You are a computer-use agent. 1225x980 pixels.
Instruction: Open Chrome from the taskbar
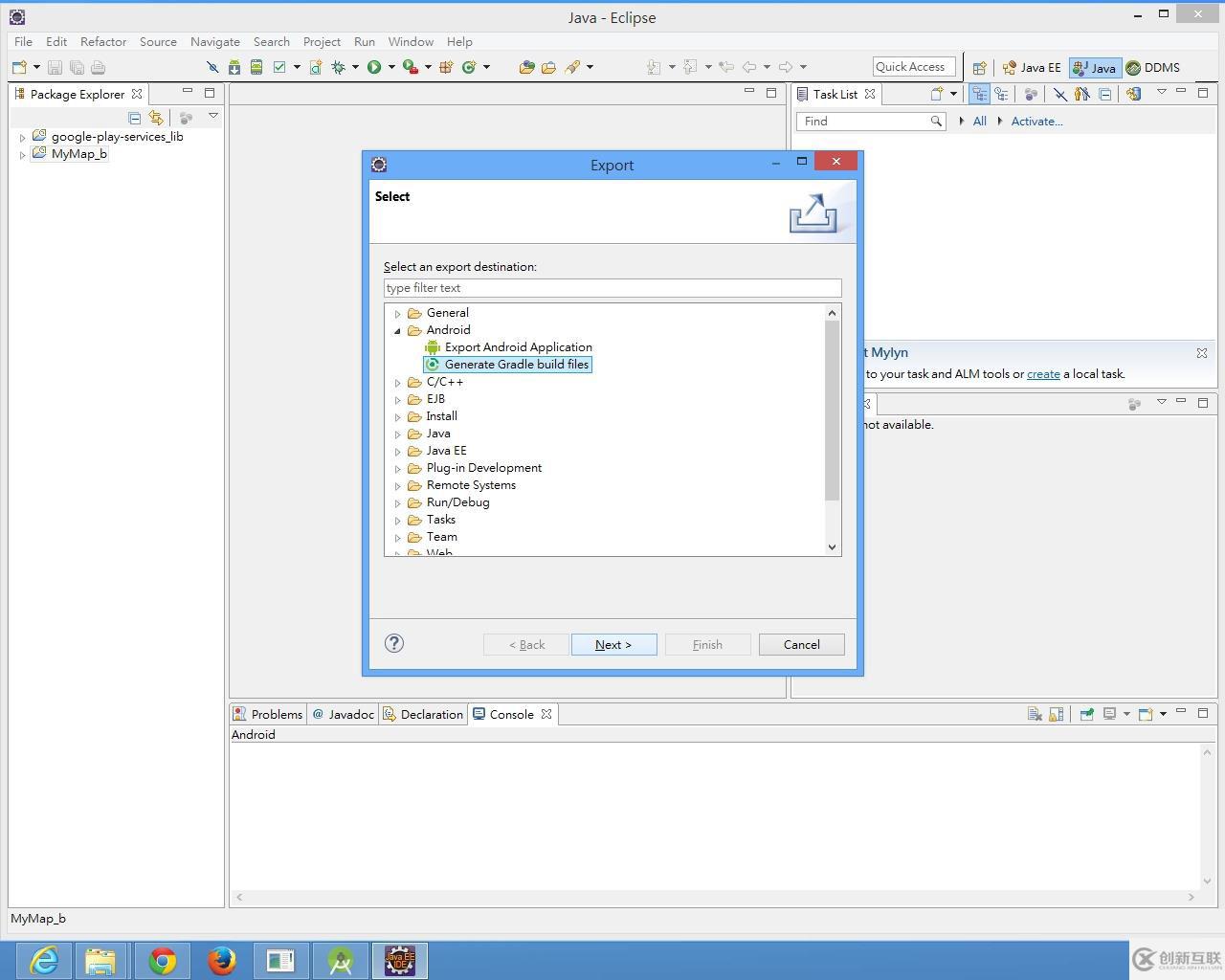click(x=163, y=960)
